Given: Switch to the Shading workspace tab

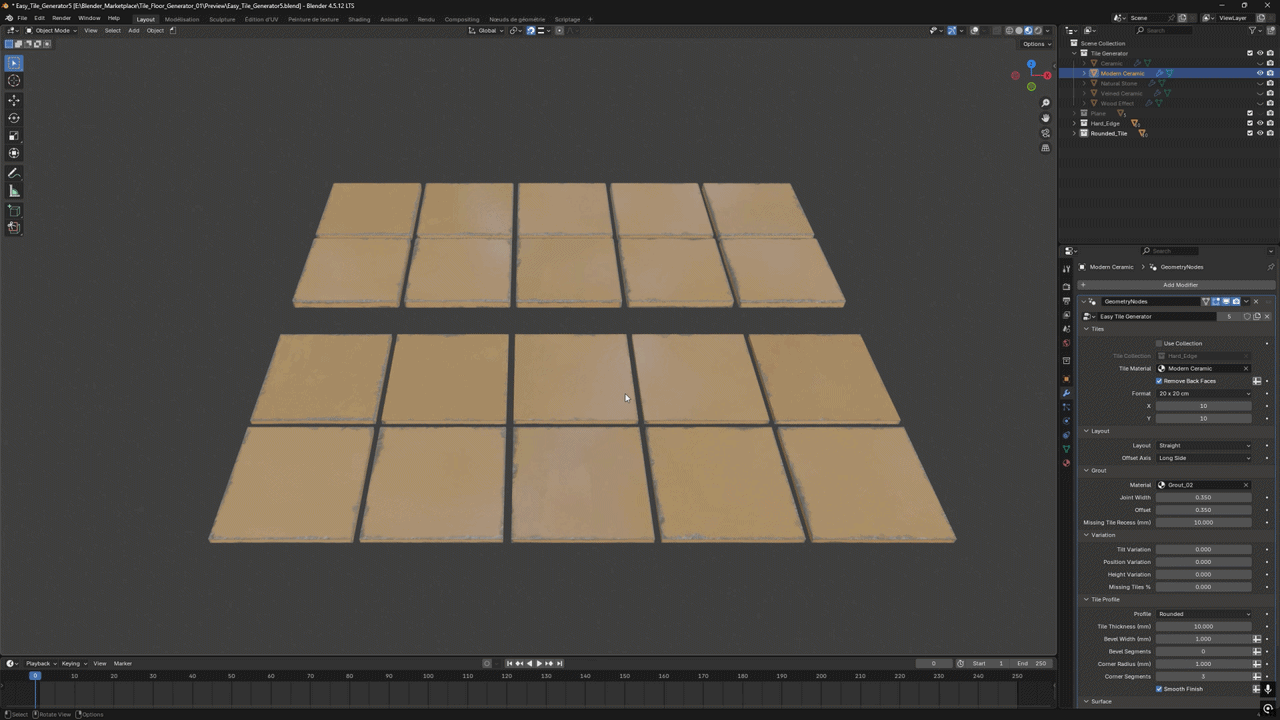Looking at the screenshot, I should [359, 19].
